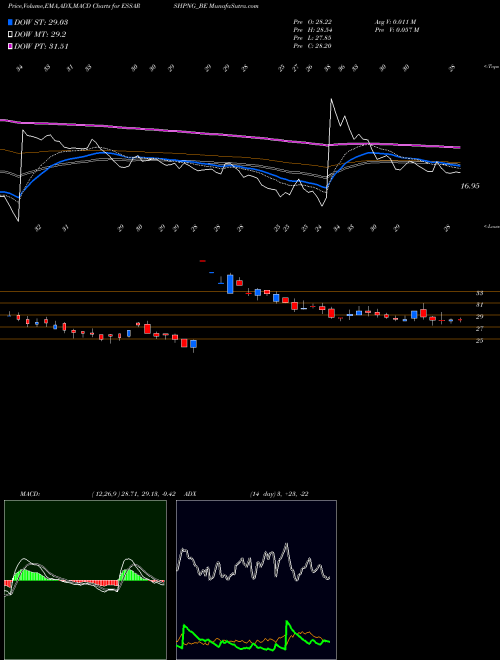
Task: Click the 31 price level label
Action: pyautogui.click(x=479, y=305)
